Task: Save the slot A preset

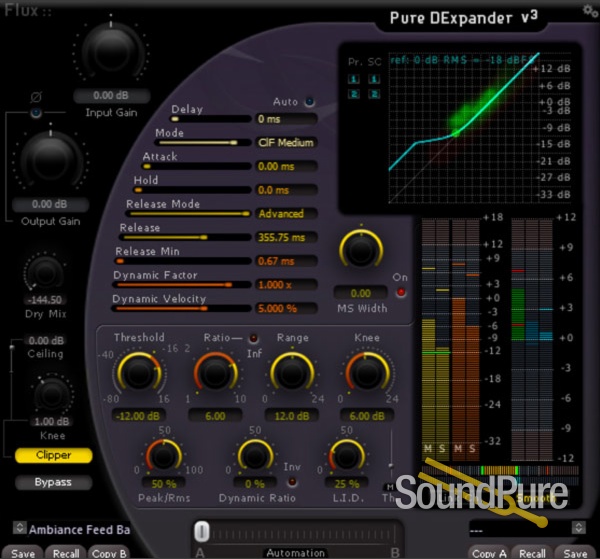Action: point(23,553)
